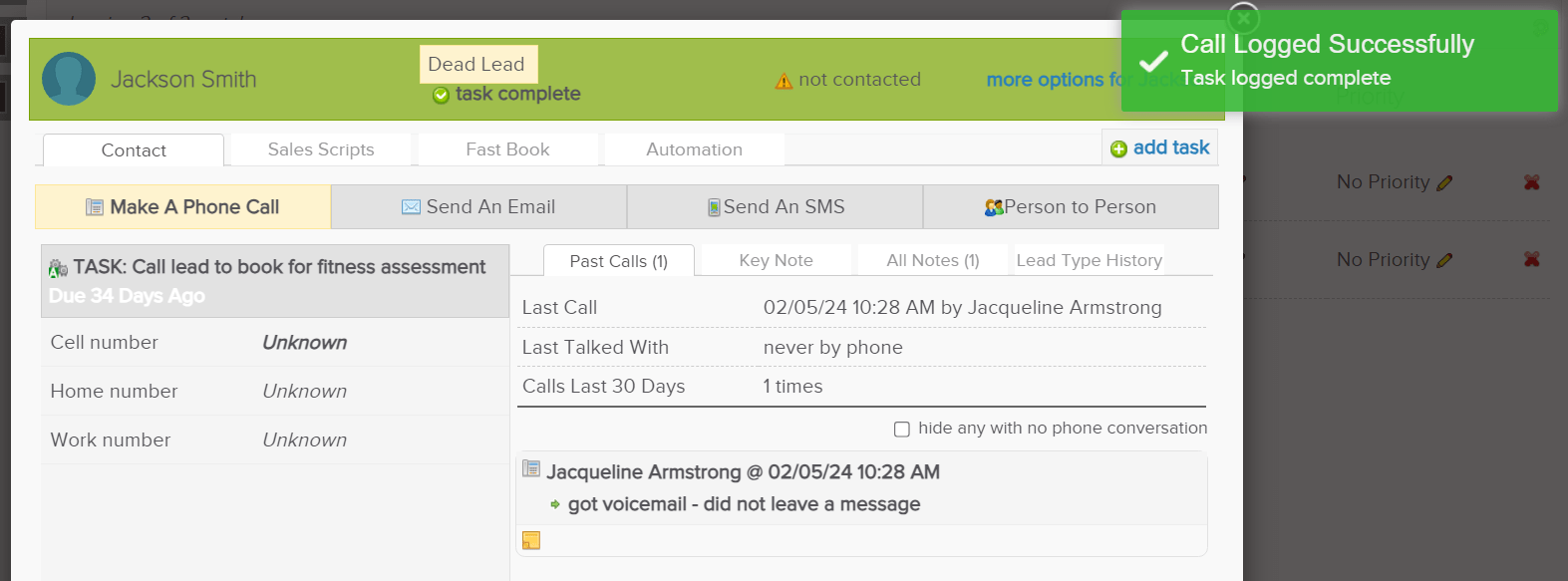Screen dimensions: 1568x581
Task: Select Make A Phone Call option
Action: [x=183, y=207]
